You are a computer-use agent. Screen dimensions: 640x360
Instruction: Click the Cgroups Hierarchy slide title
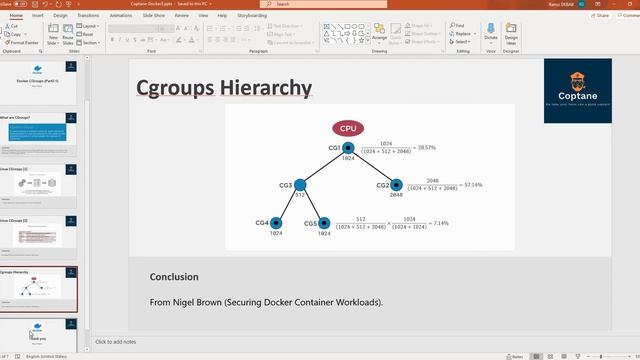(x=224, y=88)
